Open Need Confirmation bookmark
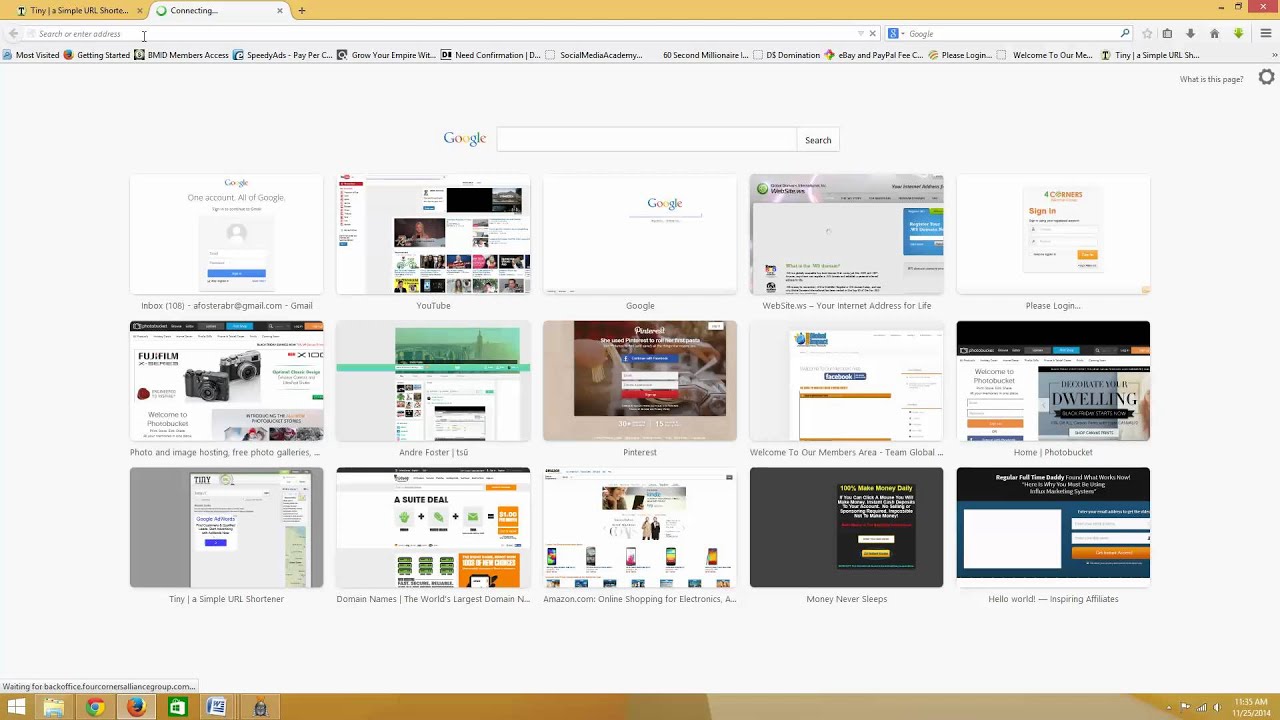1280x720 pixels. tap(490, 55)
